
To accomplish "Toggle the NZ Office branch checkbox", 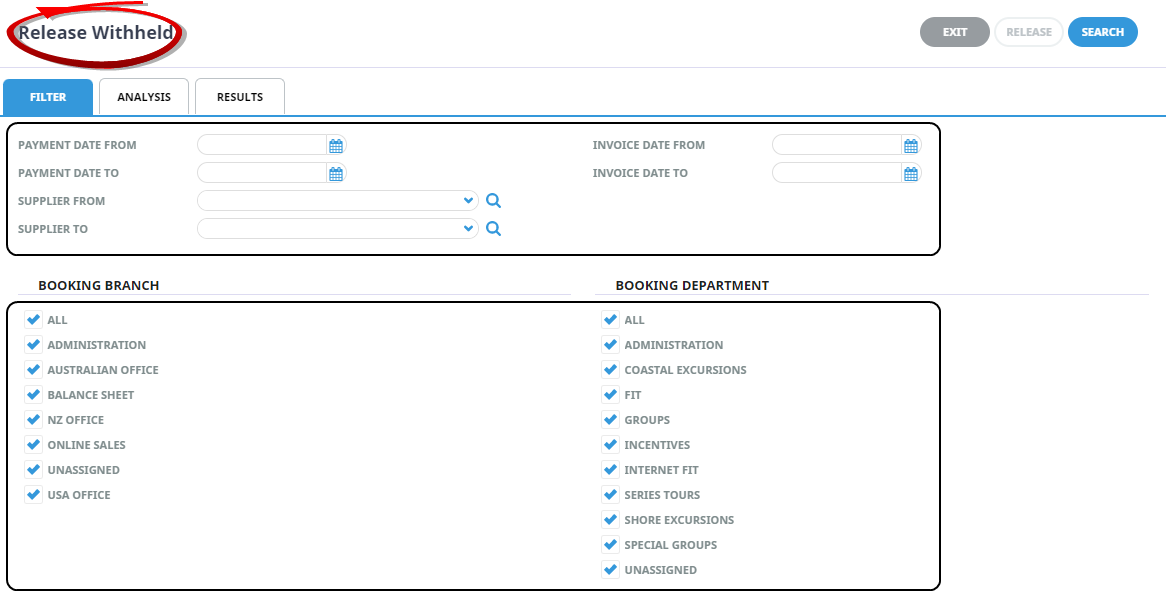I will click(34, 420).
